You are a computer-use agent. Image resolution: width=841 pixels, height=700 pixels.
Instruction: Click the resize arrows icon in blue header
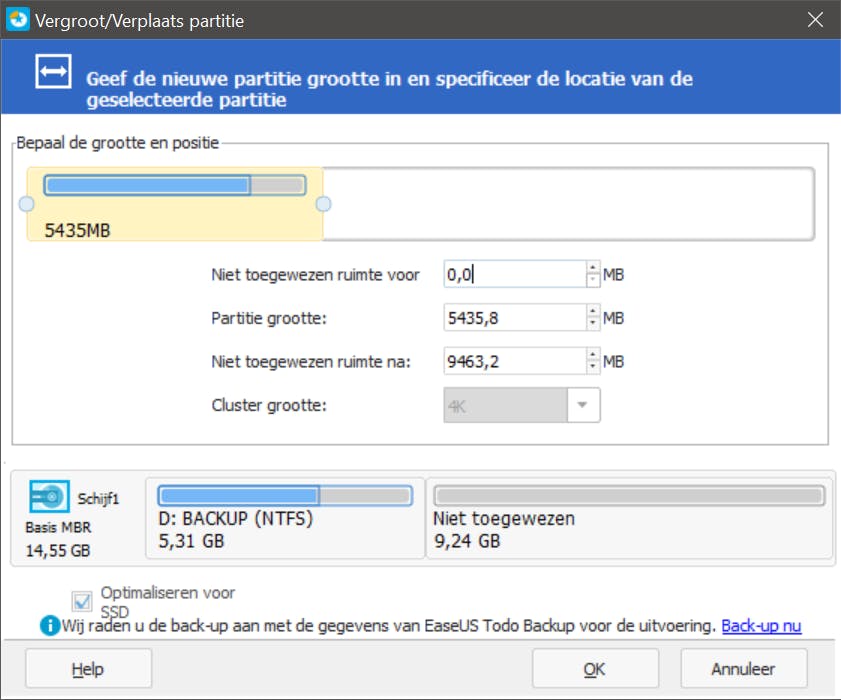click(53, 71)
